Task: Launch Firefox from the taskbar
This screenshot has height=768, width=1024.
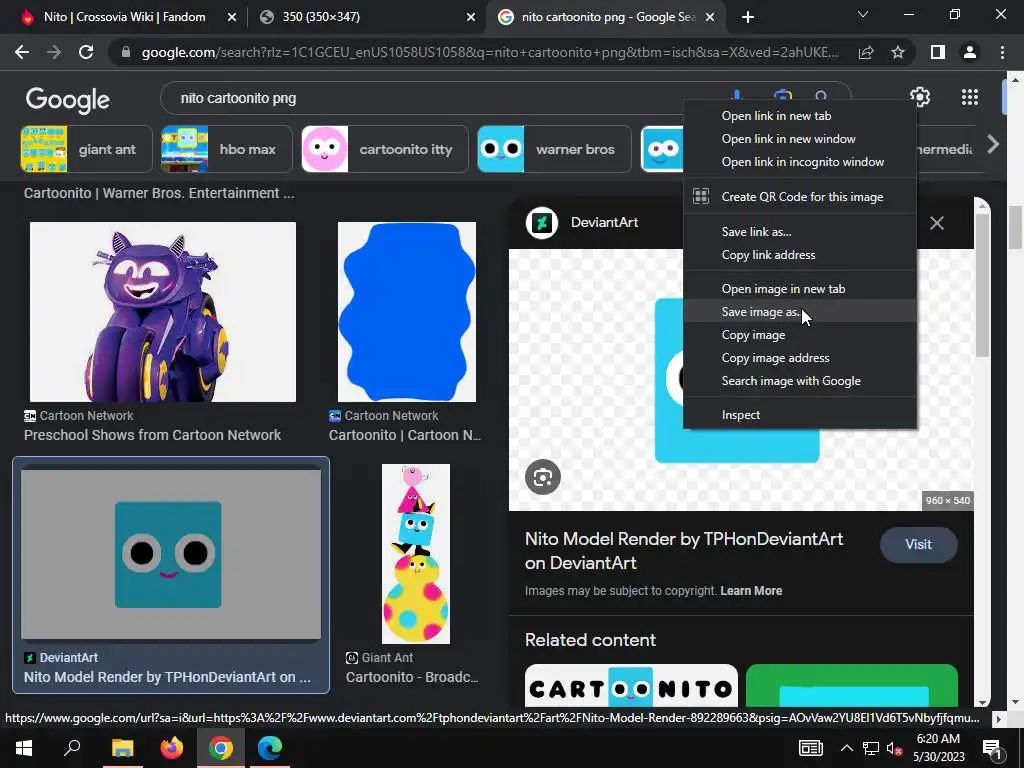Action: click(x=172, y=748)
